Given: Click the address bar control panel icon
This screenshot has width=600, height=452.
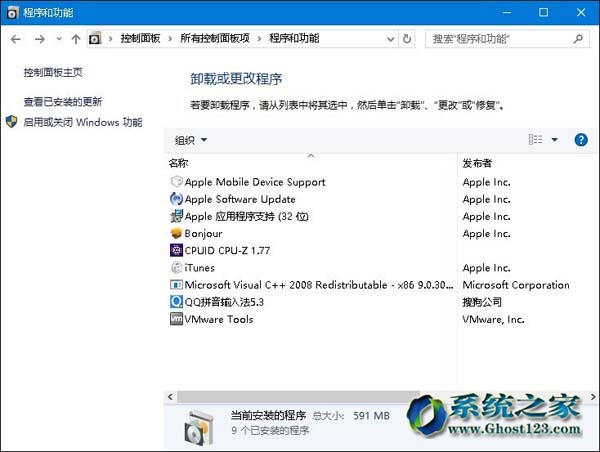Looking at the screenshot, I should click(x=95, y=39).
